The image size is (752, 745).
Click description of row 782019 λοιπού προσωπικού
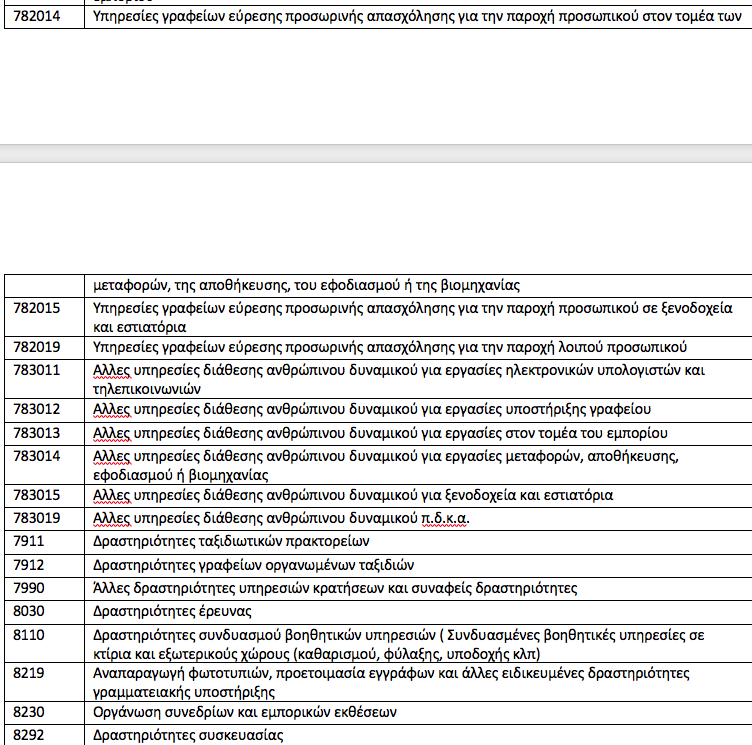pyautogui.click(x=389, y=347)
